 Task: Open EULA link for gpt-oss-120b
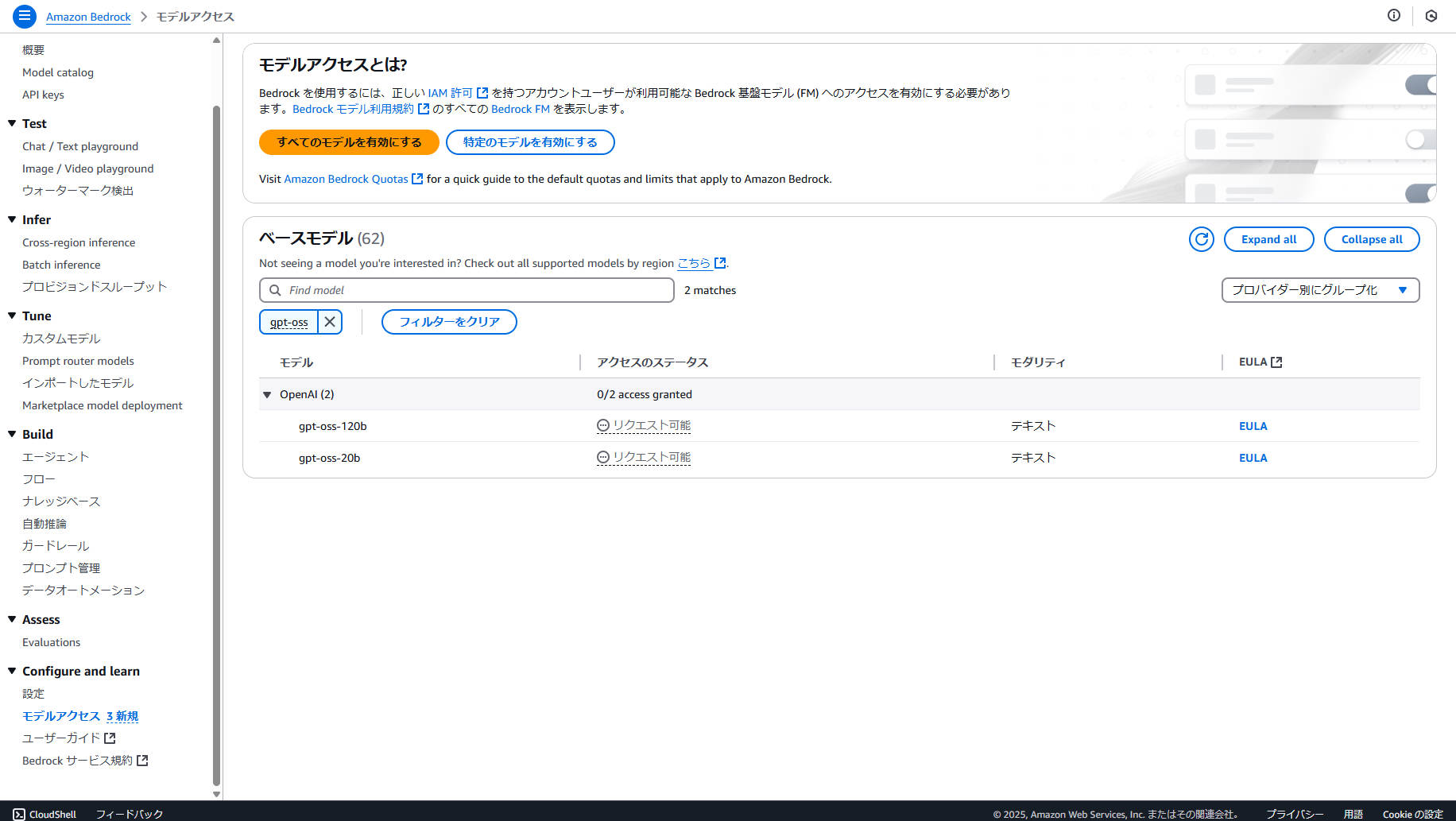(1253, 426)
